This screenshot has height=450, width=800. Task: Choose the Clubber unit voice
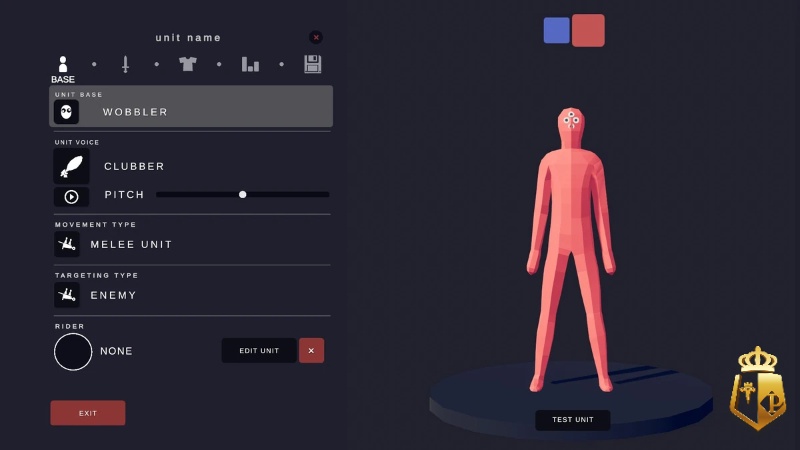tap(134, 166)
